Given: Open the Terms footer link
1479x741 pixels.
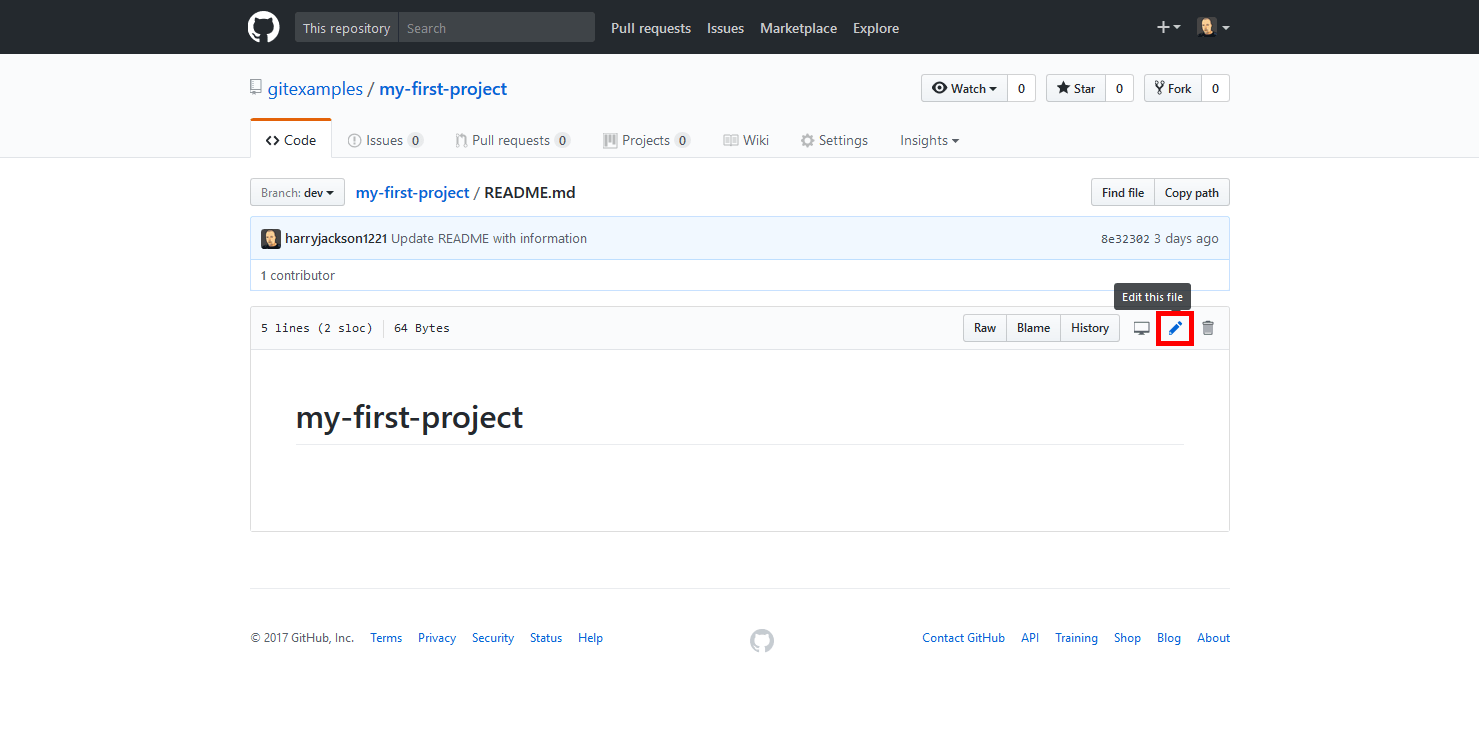Looking at the screenshot, I should [386, 638].
